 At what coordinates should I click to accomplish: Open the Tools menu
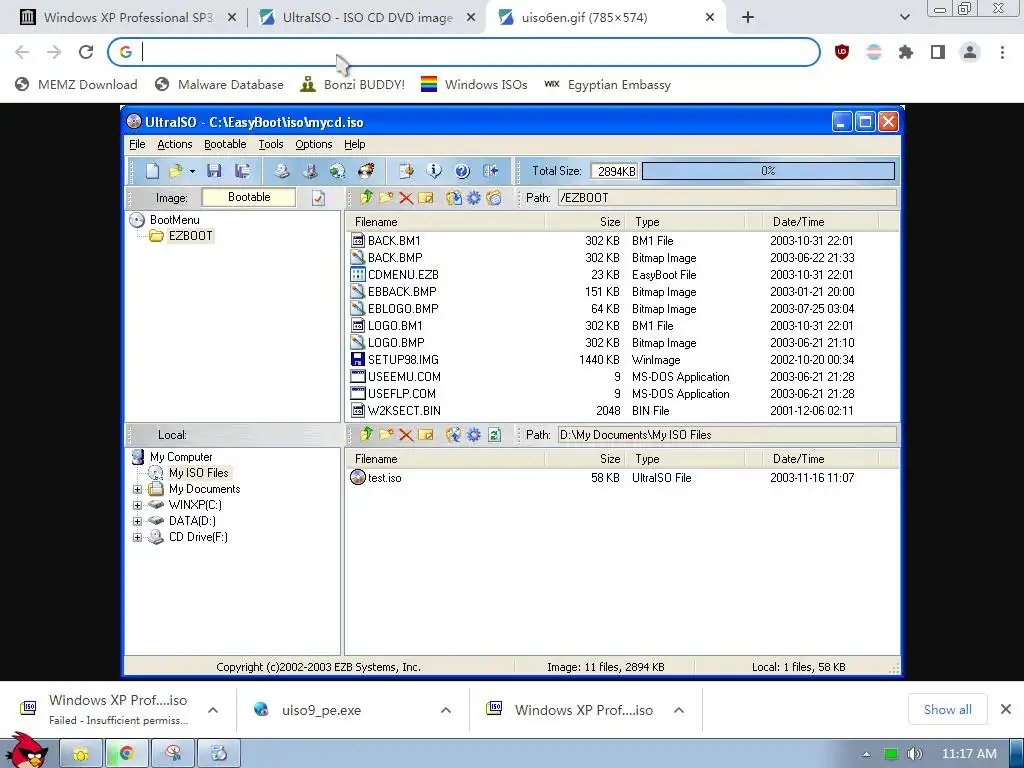click(x=270, y=144)
